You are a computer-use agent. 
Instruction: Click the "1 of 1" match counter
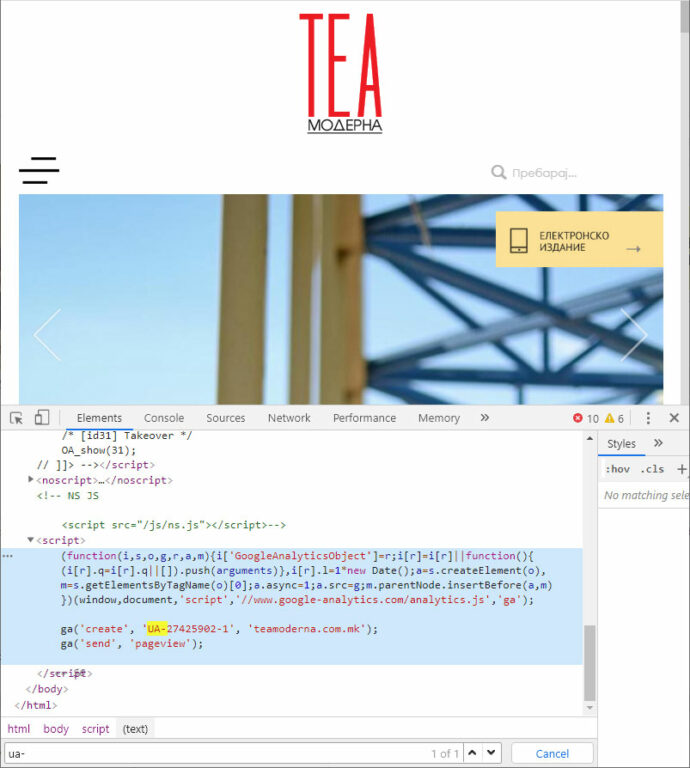[x=445, y=754]
